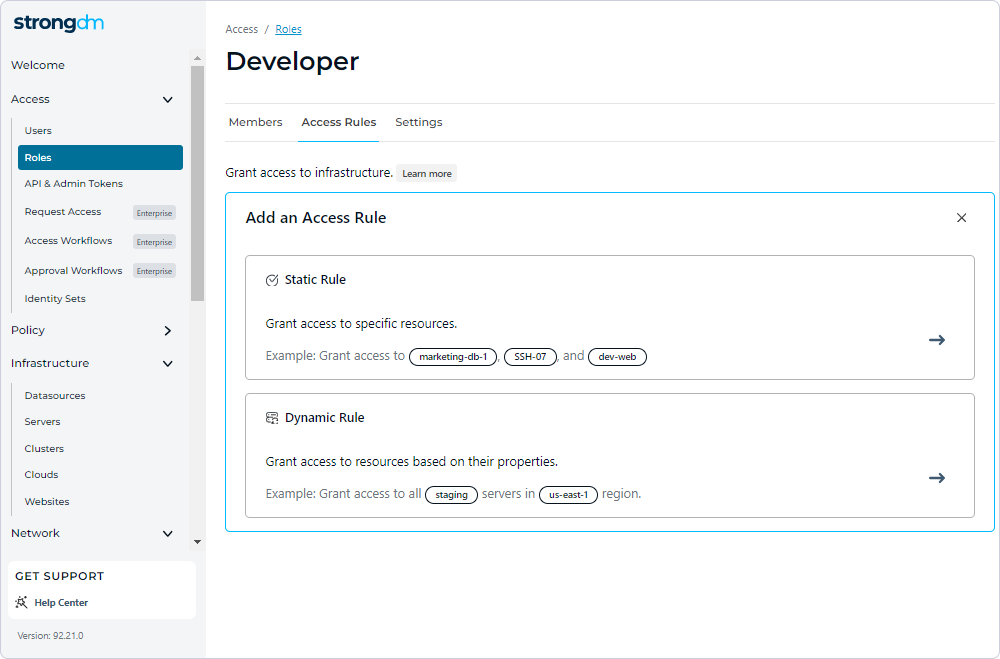Image resolution: width=1000 pixels, height=659 pixels.
Task: Click the Dynamic Rule arrow icon
Action: click(936, 478)
